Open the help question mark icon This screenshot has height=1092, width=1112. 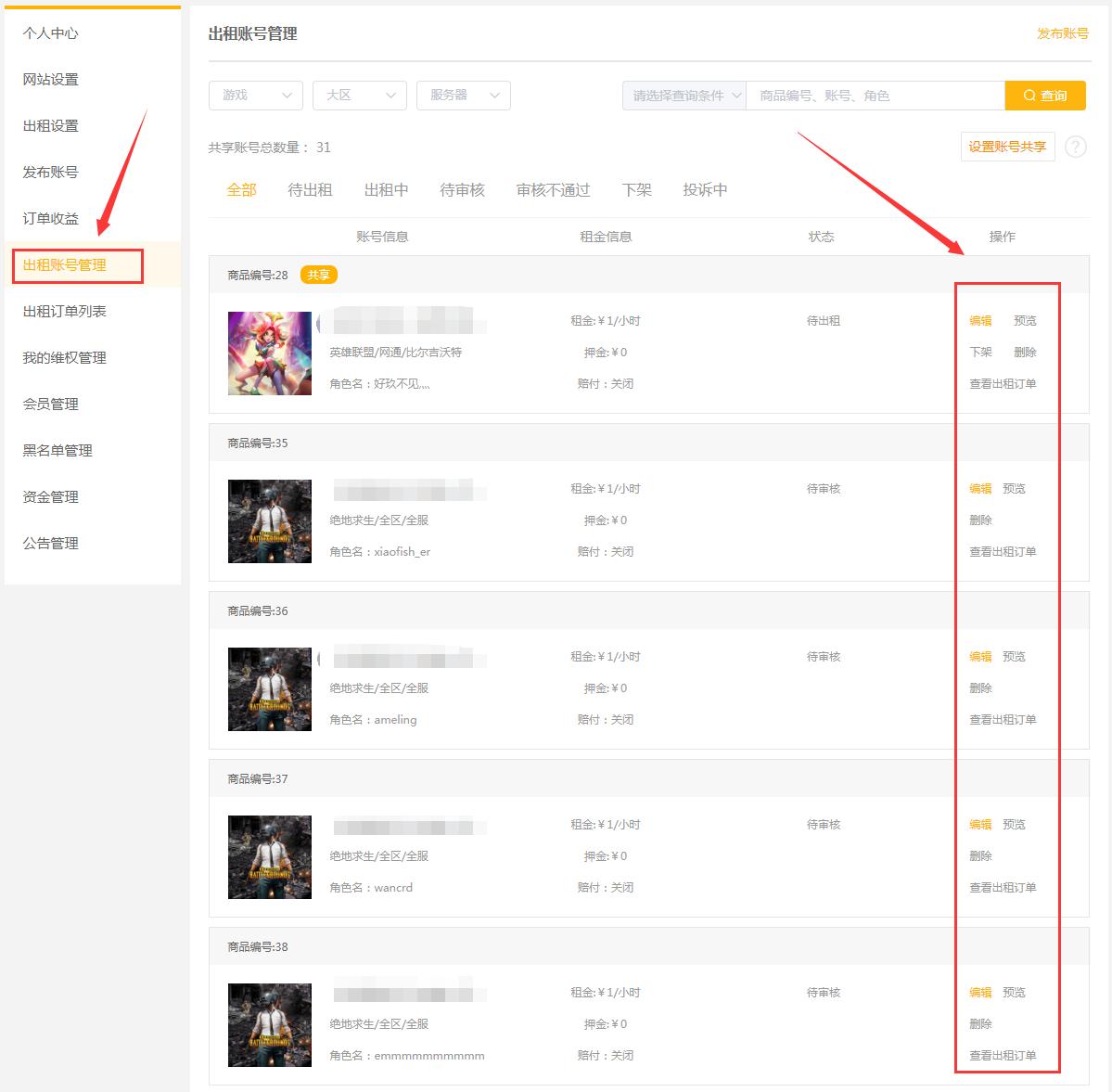click(x=1076, y=147)
